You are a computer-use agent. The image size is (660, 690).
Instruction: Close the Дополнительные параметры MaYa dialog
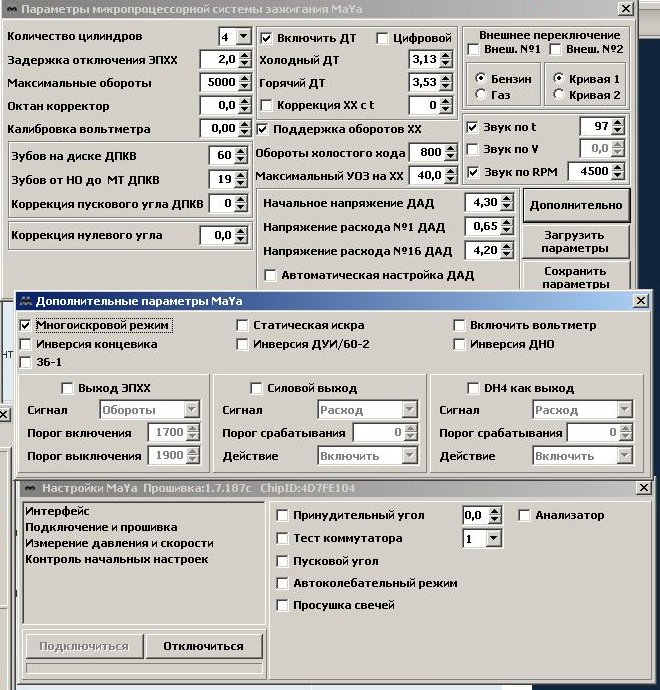640,301
